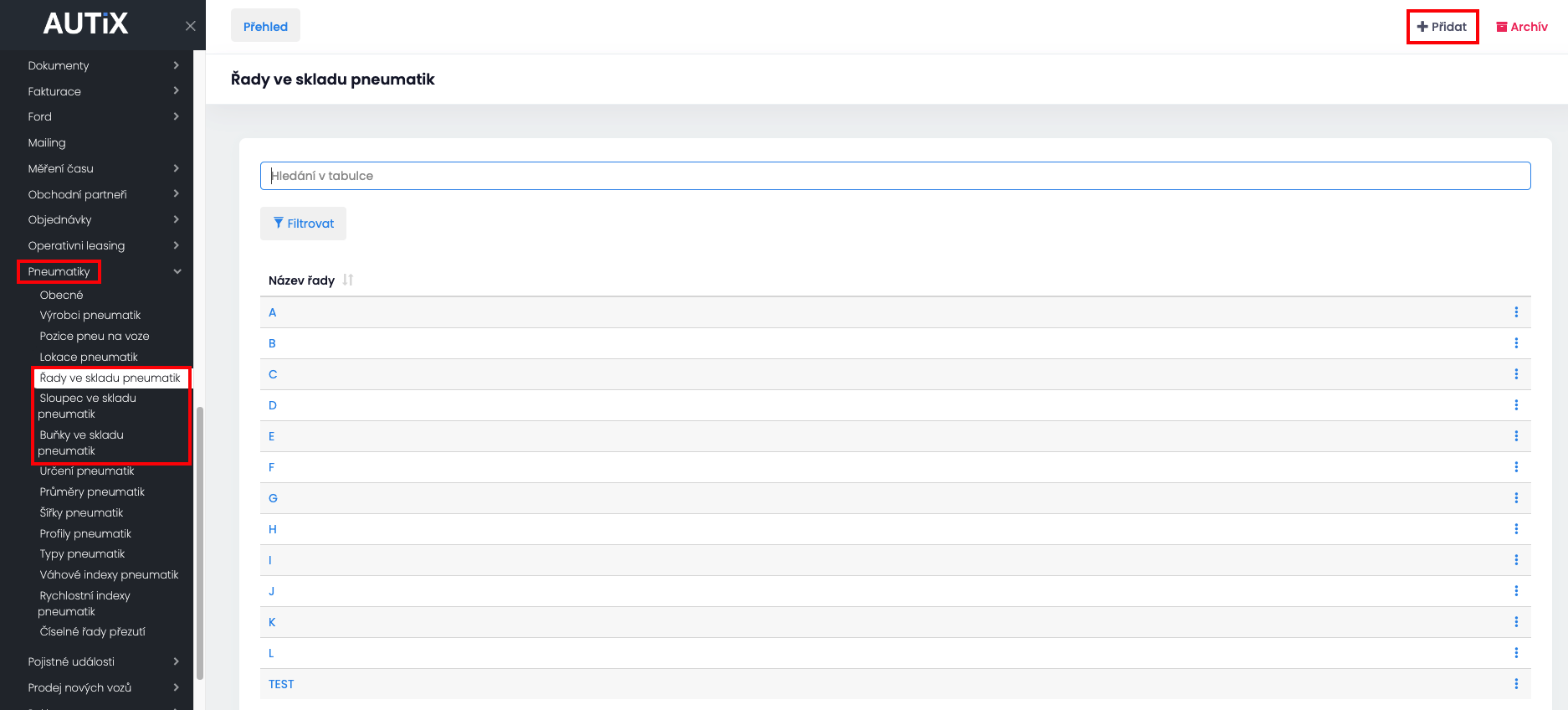This screenshot has width=1568, height=710.
Task: Click the Archív button with box icon
Action: pyautogui.click(x=1522, y=27)
